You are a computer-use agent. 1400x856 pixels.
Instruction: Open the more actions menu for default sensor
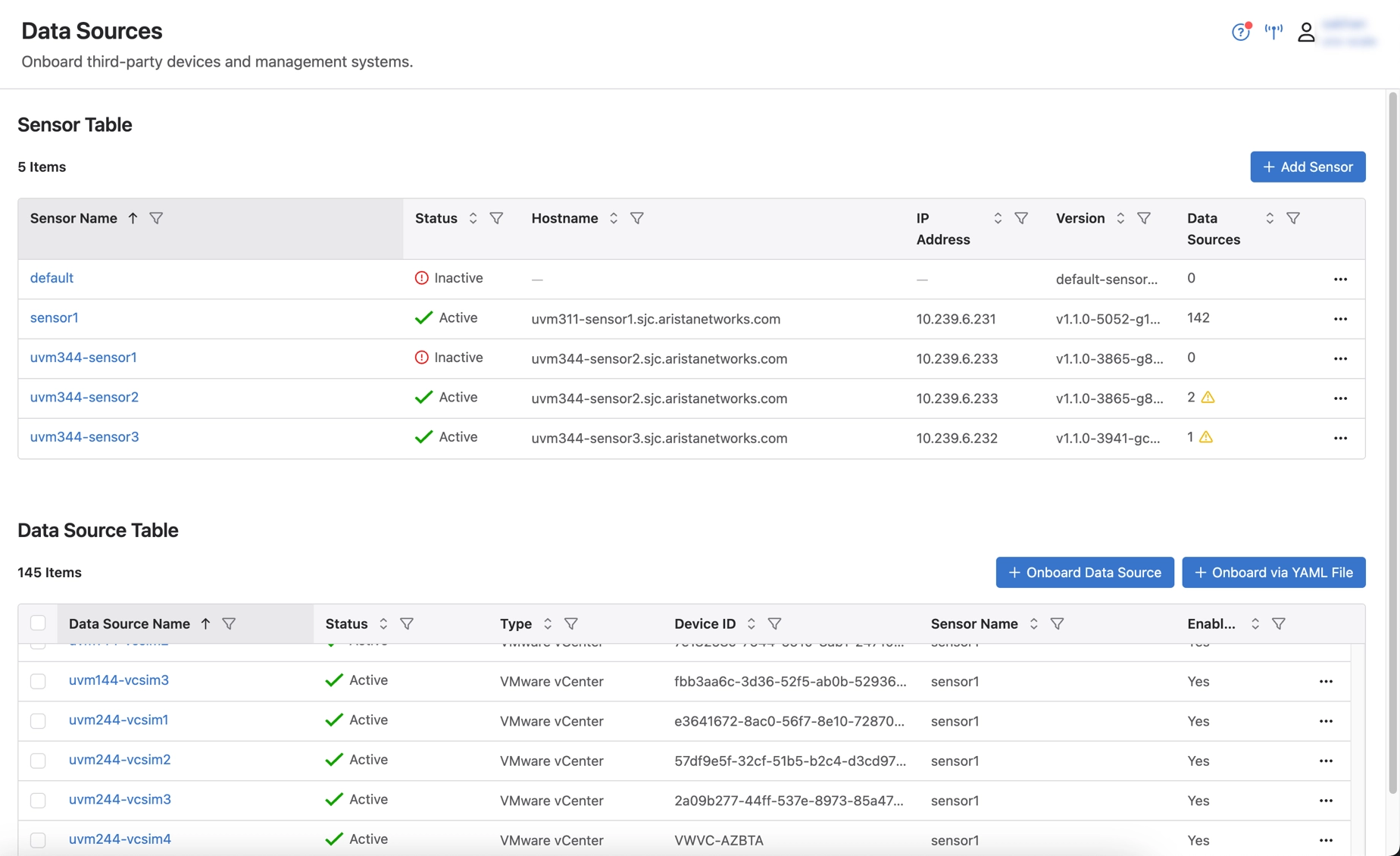(1340, 280)
